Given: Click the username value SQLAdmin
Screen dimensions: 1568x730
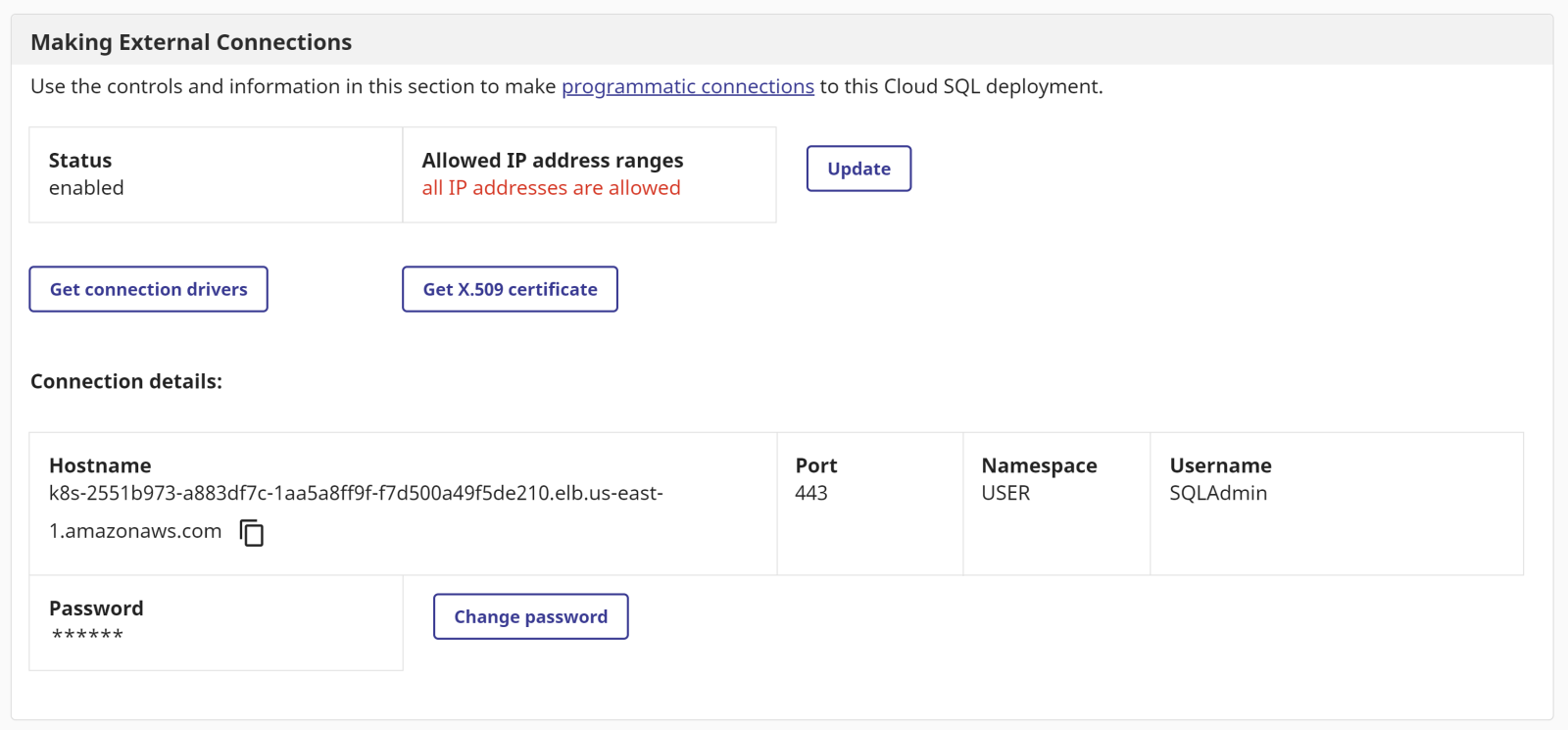Looking at the screenshot, I should click(x=1218, y=493).
